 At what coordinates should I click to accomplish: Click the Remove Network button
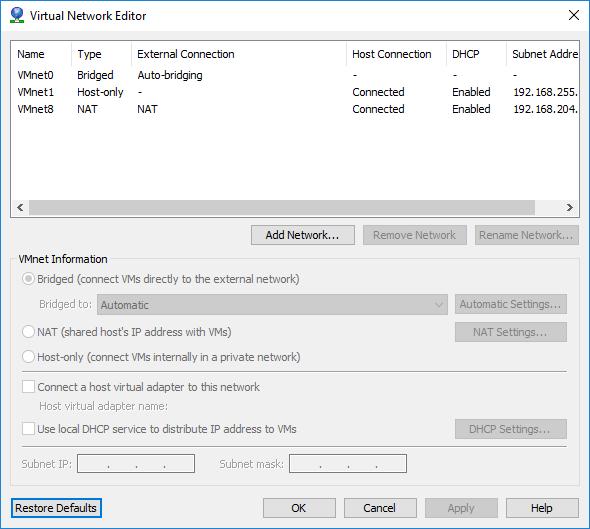[x=415, y=235]
